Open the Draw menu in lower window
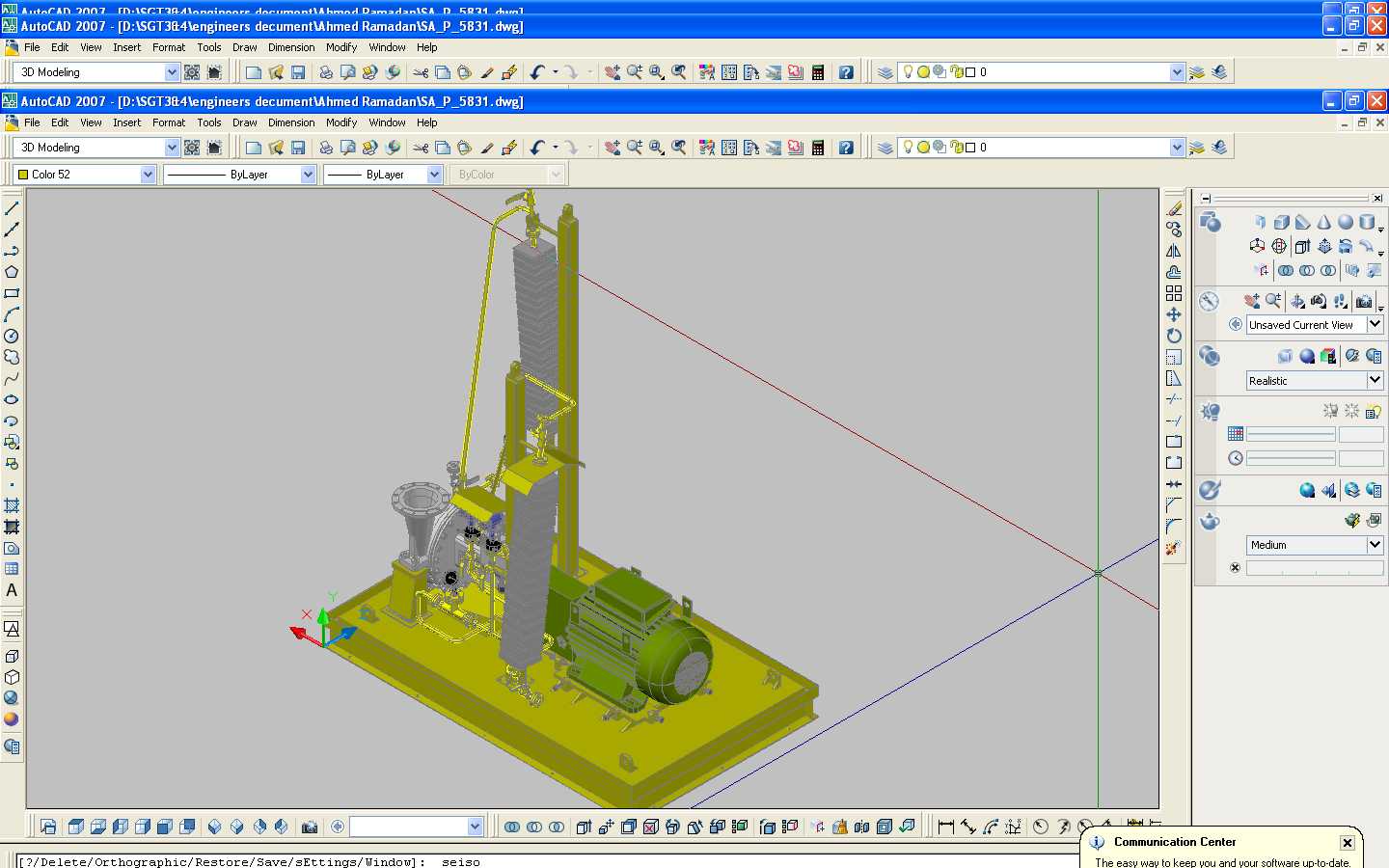 click(245, 122)
